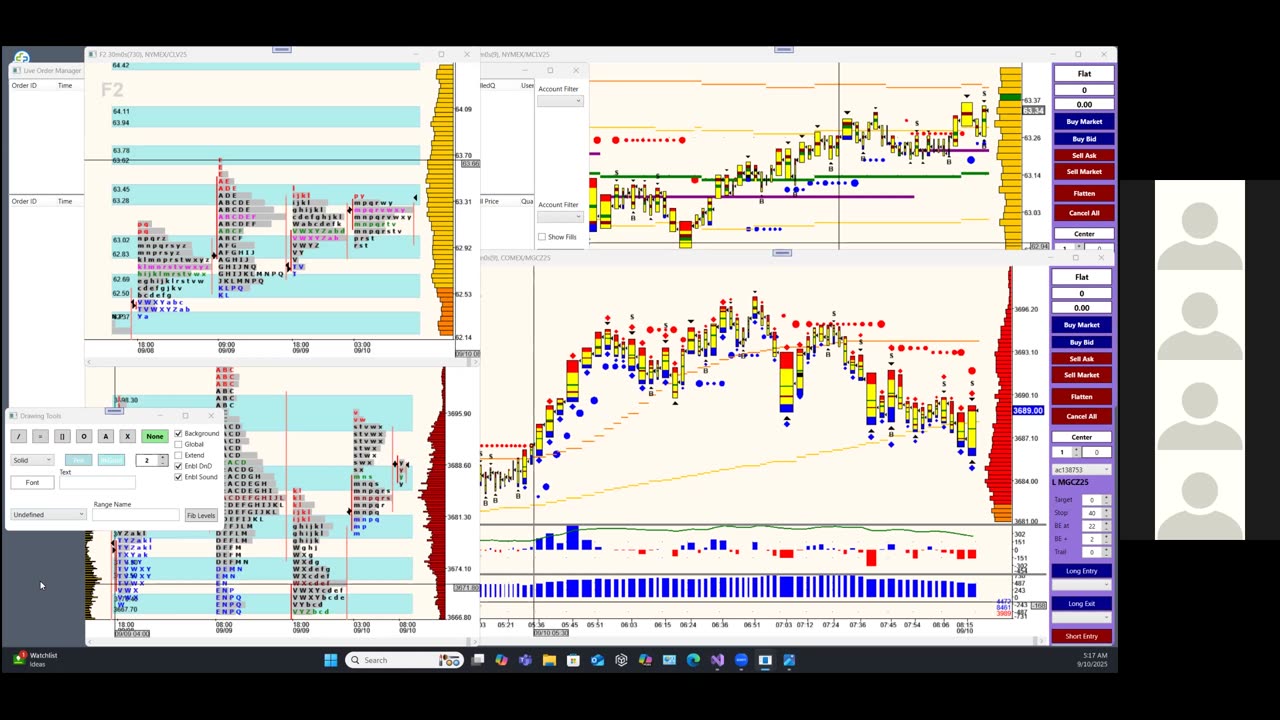Enable the Global checkbox
This screenshot has height=720, width=1280.
point(178,444)
